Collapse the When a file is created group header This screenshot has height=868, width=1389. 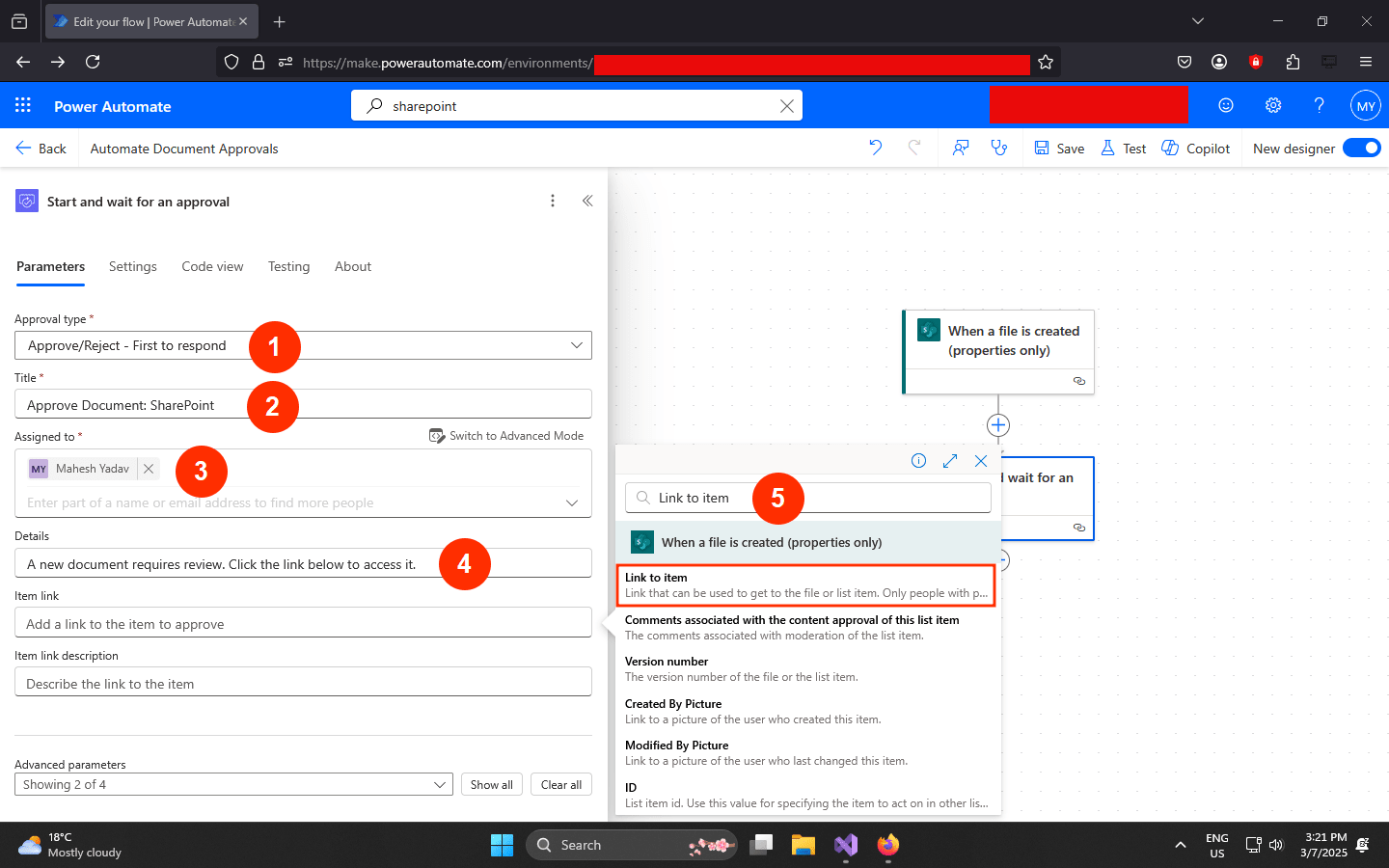coord(808,542)
